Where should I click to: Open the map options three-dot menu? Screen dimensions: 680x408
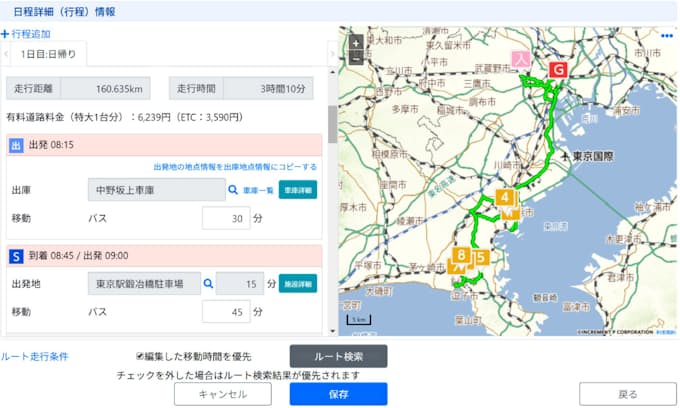pos(667,36)
